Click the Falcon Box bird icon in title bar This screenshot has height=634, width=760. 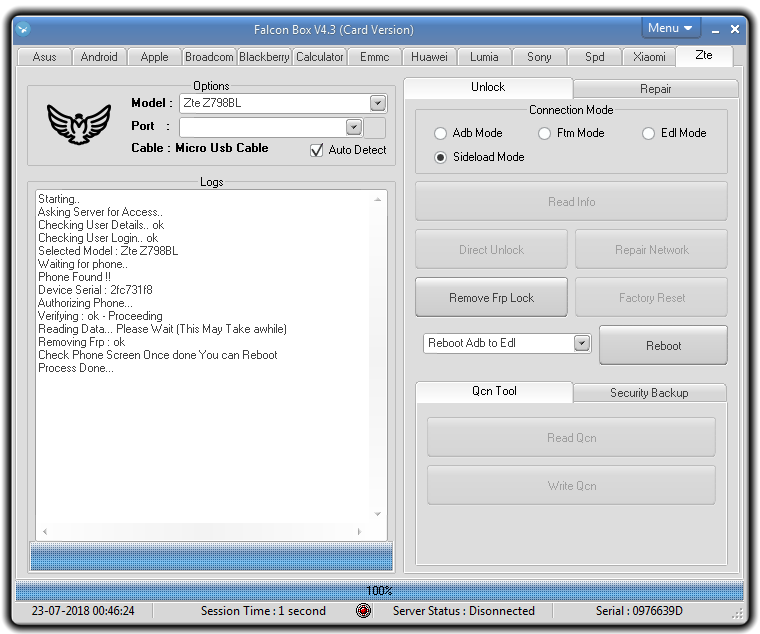[x=23, y=29]
